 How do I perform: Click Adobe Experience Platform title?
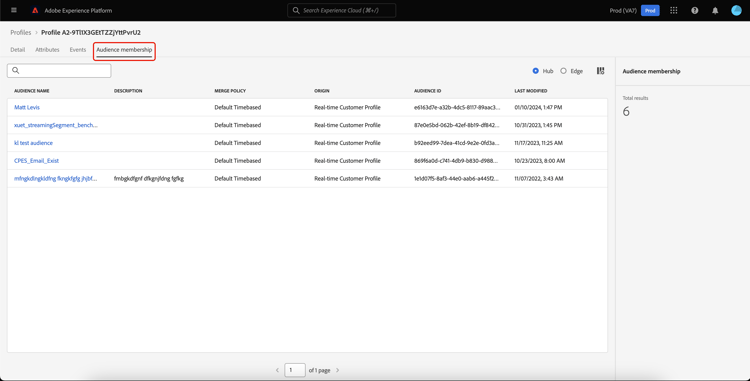[78, 11]
